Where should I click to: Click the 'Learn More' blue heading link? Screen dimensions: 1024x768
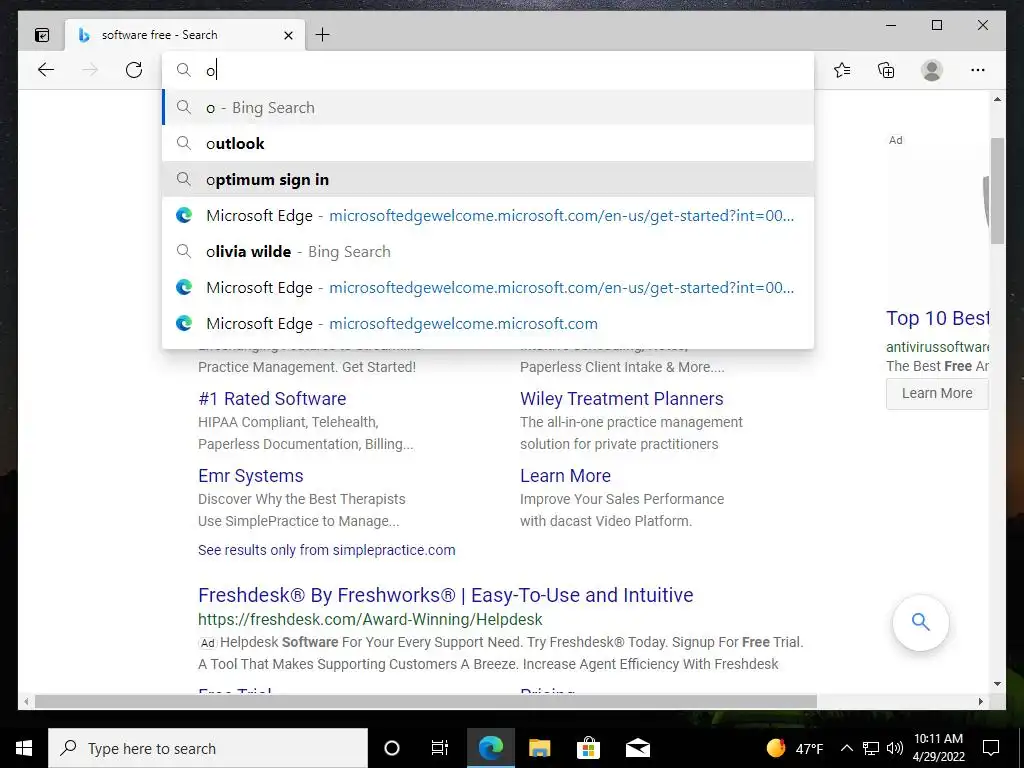[x=566, y=475]
